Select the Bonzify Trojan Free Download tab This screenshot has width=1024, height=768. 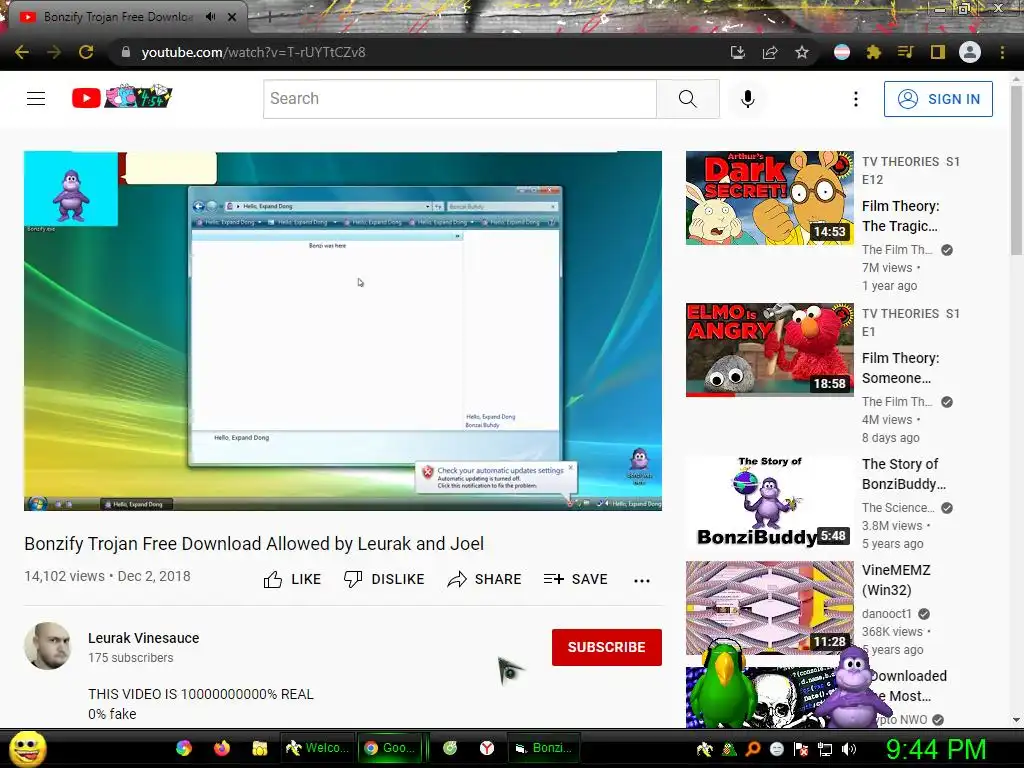coord(118,17)
